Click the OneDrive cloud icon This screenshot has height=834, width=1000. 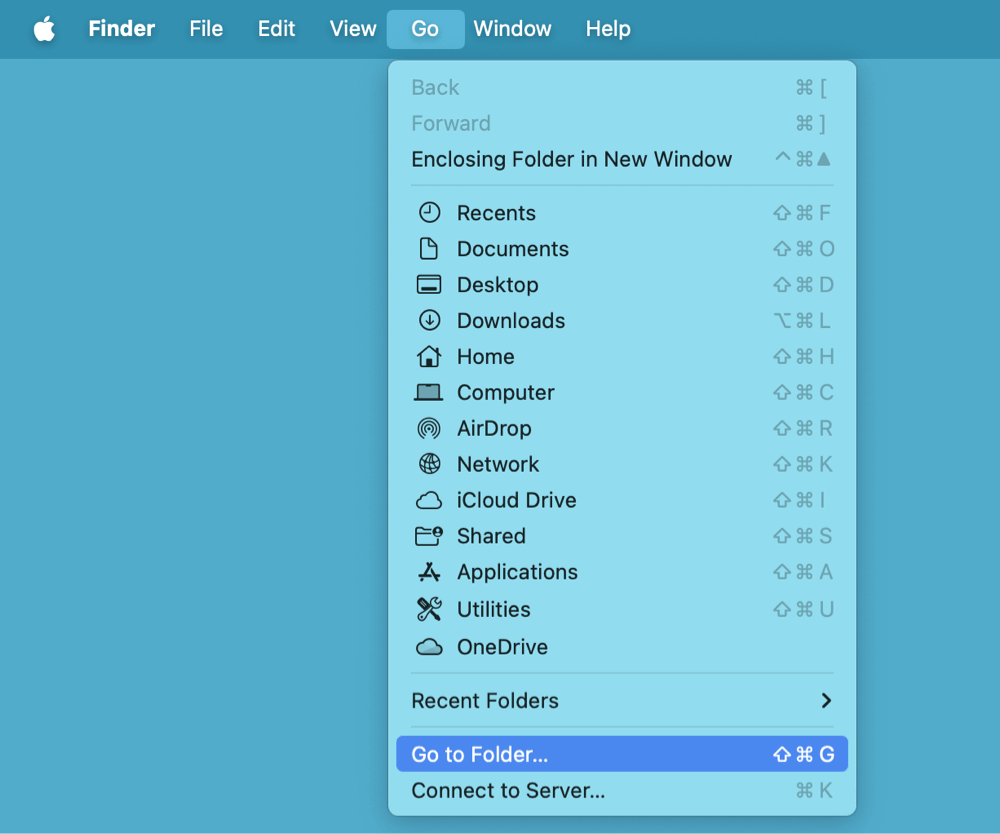coord(429,647)
